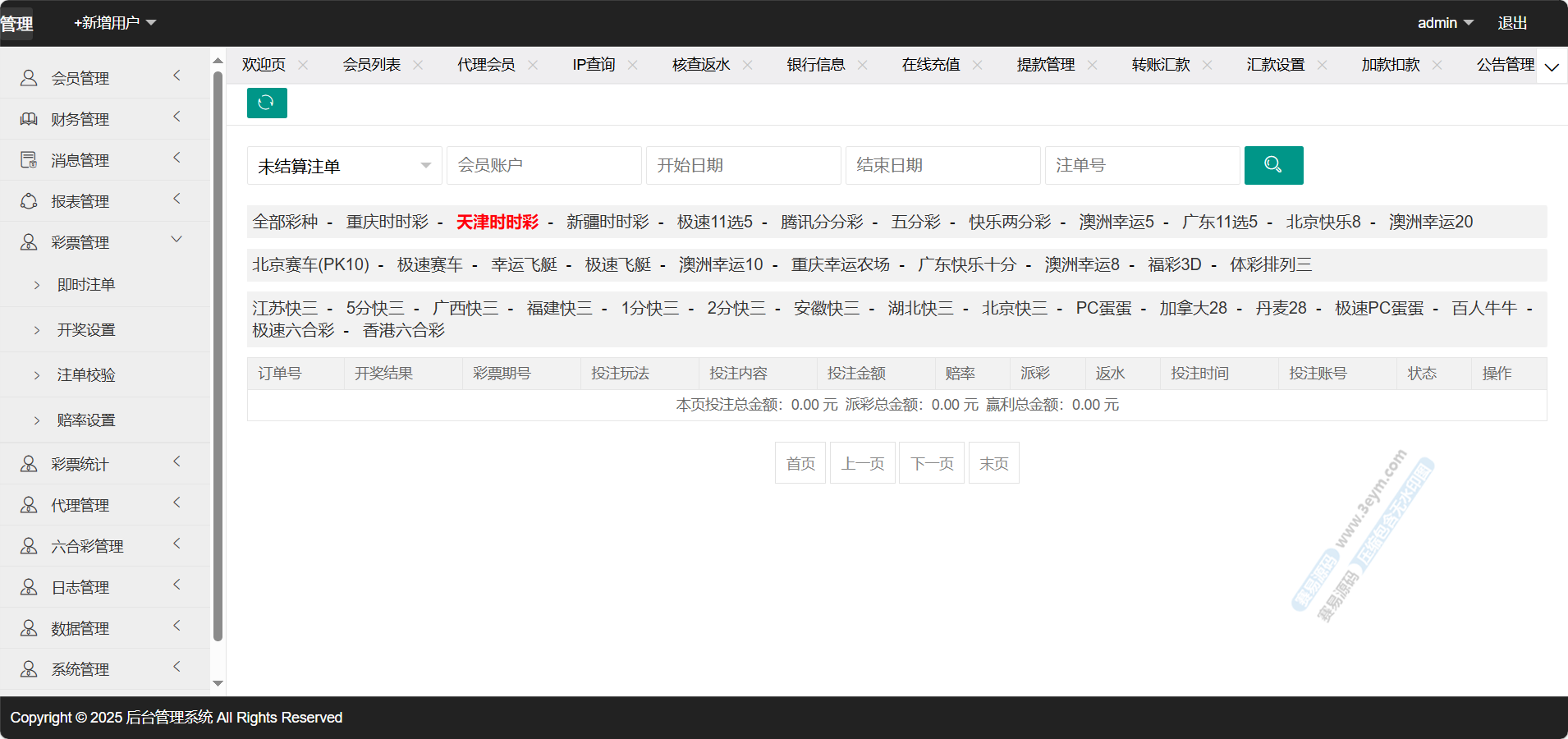Click the 财务管理 book icon in sidebar
1568x739 pixels.
coord(29,119)
